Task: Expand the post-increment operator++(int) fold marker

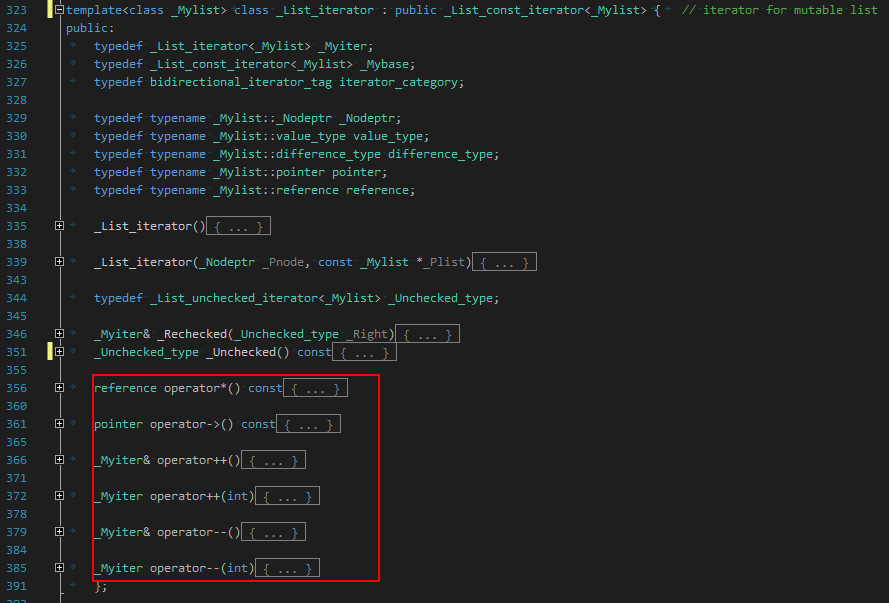Action: pyautogui.click(x=60, y=496)
